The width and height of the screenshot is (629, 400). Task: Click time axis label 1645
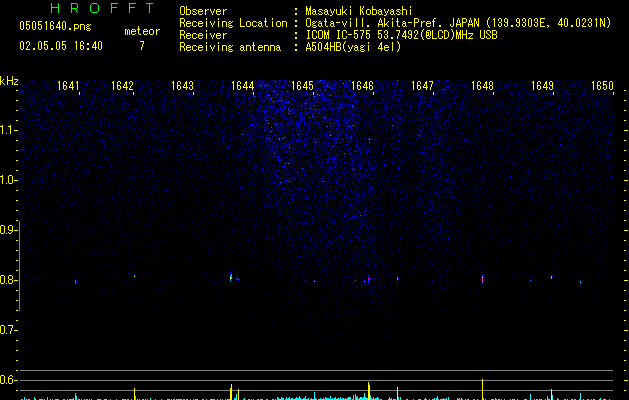[x=302, y=86]
